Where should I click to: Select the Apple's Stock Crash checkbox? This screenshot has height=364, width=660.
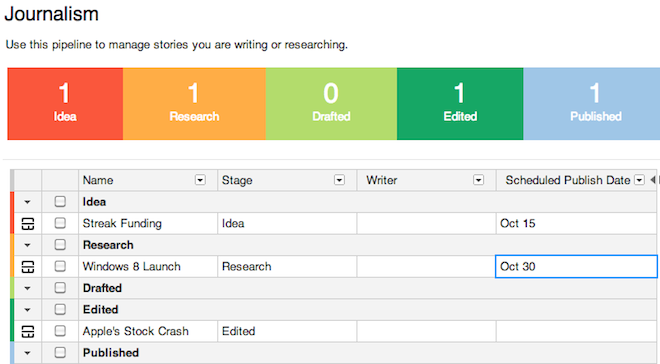pyautogui.click(x=60, y=331)
